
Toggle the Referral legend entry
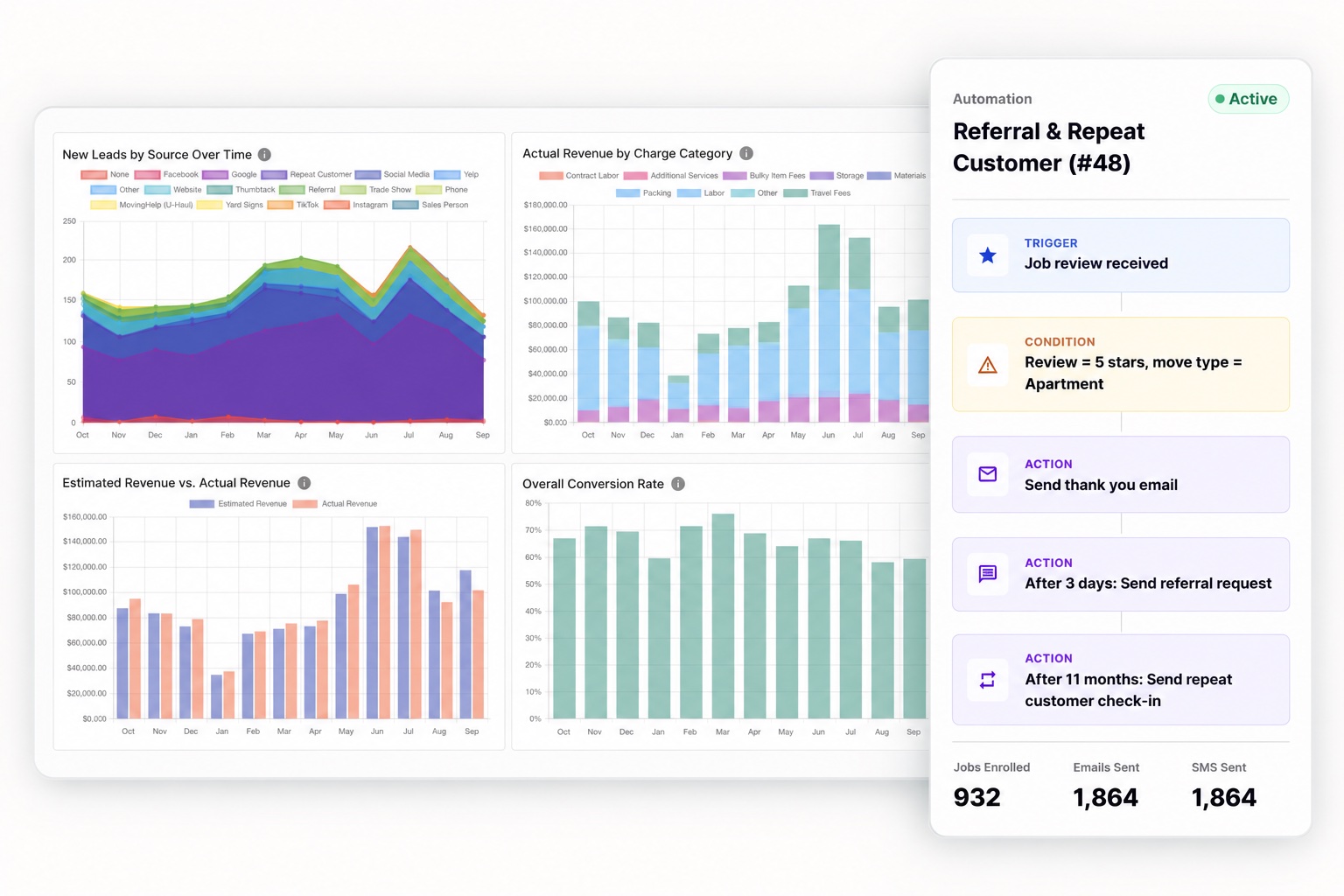(307, 190)
